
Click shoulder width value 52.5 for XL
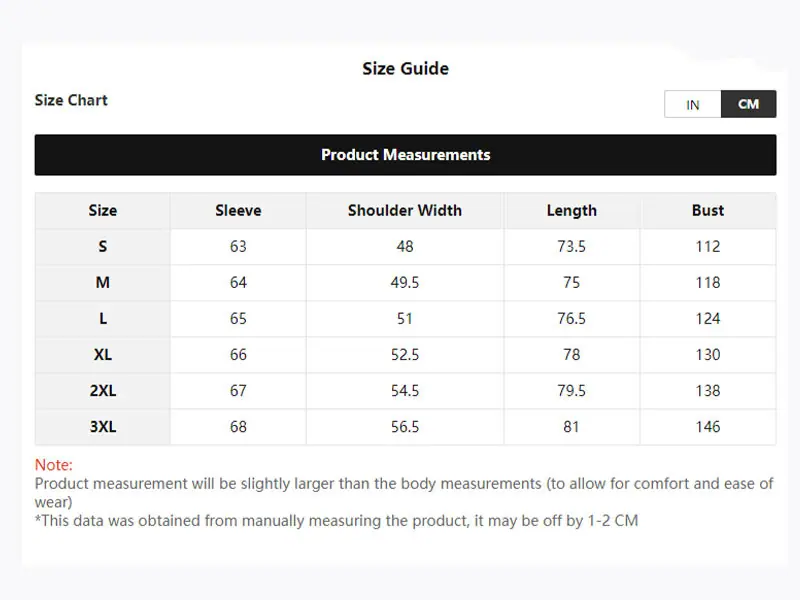(x=405, y=355)
